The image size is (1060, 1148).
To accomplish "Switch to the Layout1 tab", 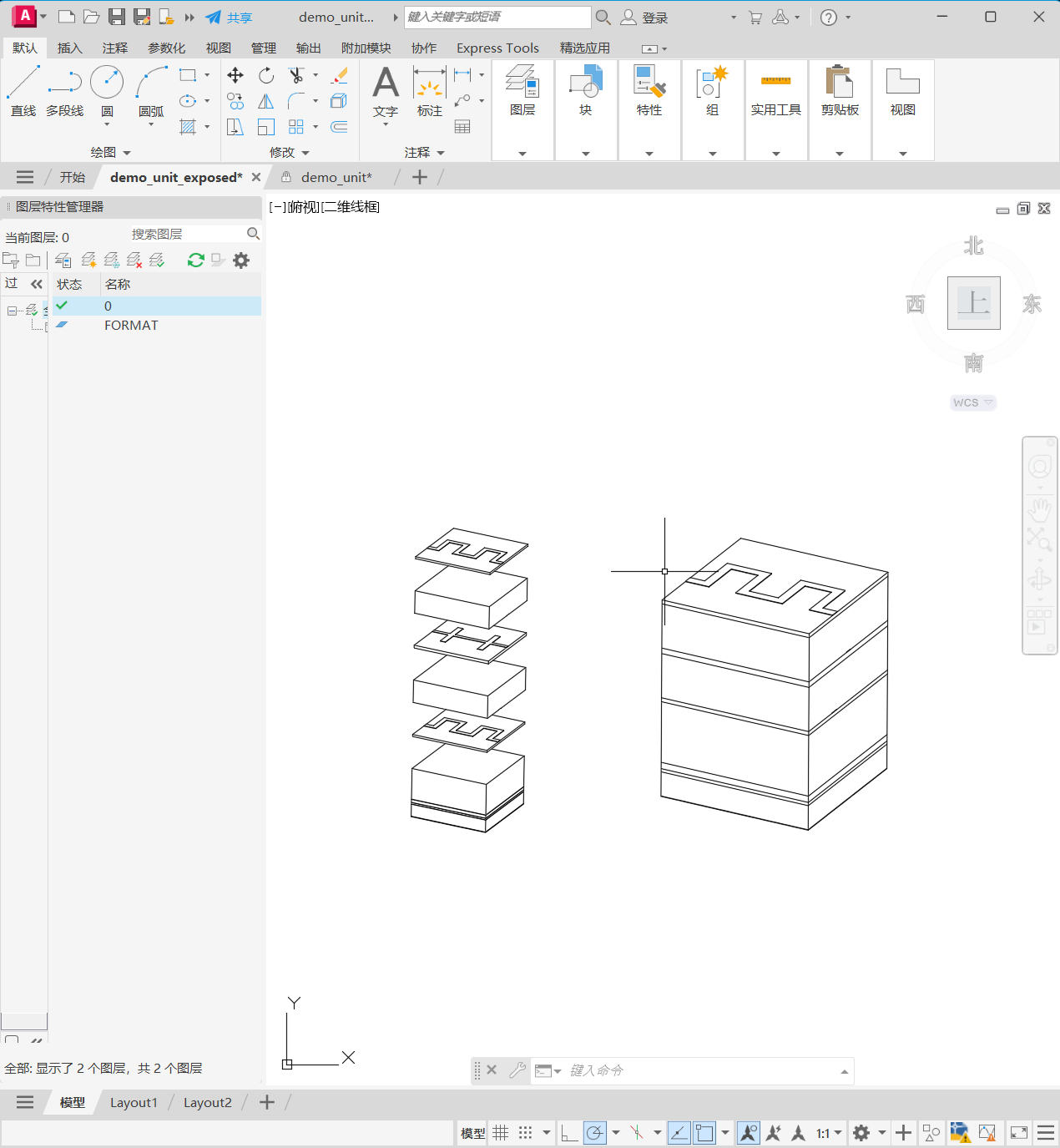I will click(x=134, y=1102).
